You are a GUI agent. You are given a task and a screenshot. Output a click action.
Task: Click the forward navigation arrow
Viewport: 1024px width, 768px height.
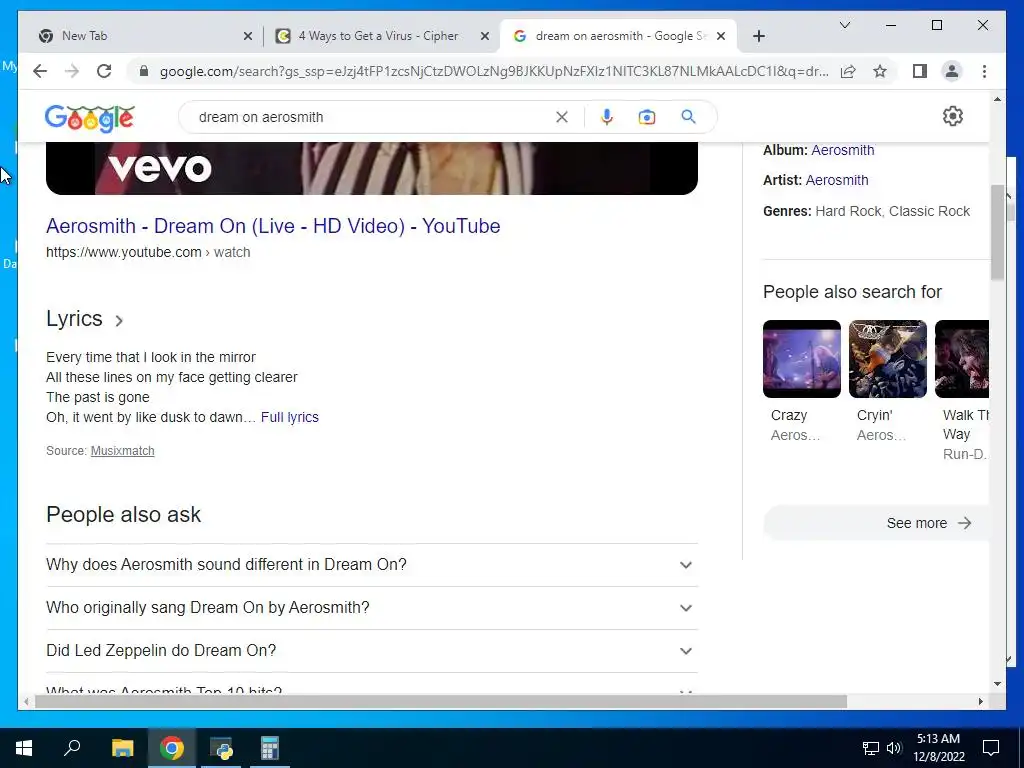coord(72,71)
